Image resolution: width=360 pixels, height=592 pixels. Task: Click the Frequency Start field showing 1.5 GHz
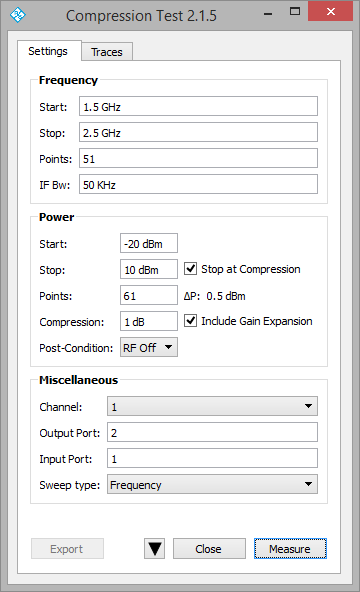[x=198, y=106]
